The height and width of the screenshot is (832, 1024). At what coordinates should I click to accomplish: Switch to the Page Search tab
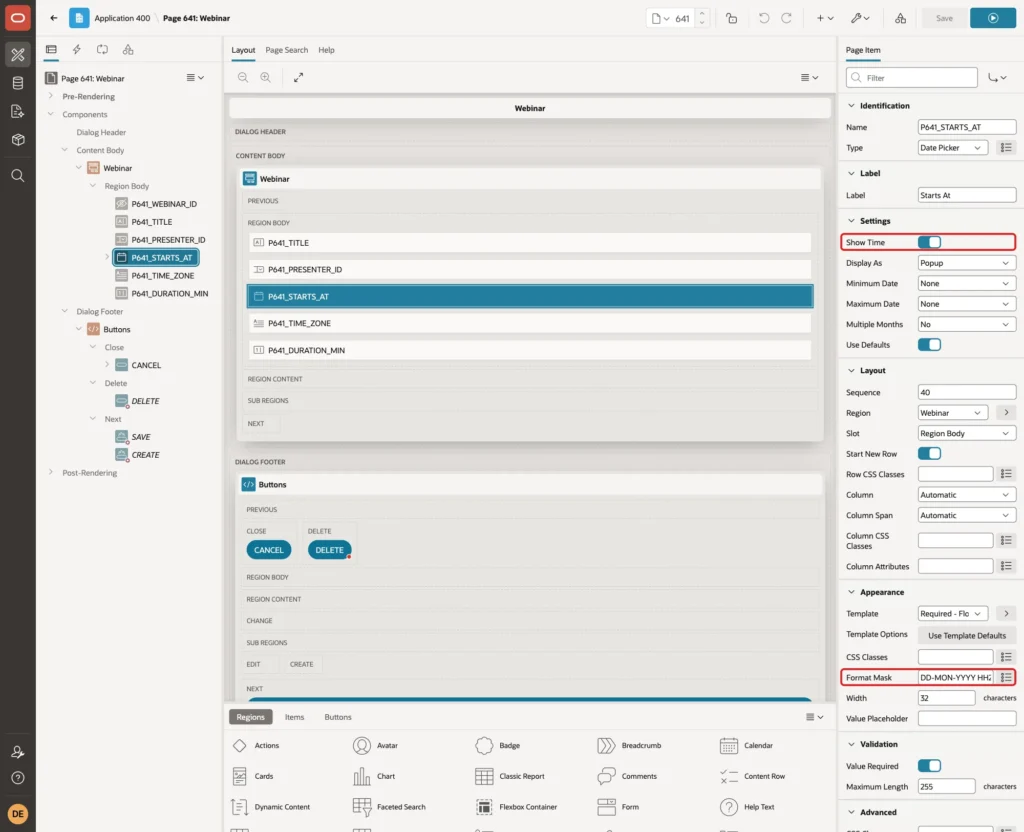click(286, 50)
